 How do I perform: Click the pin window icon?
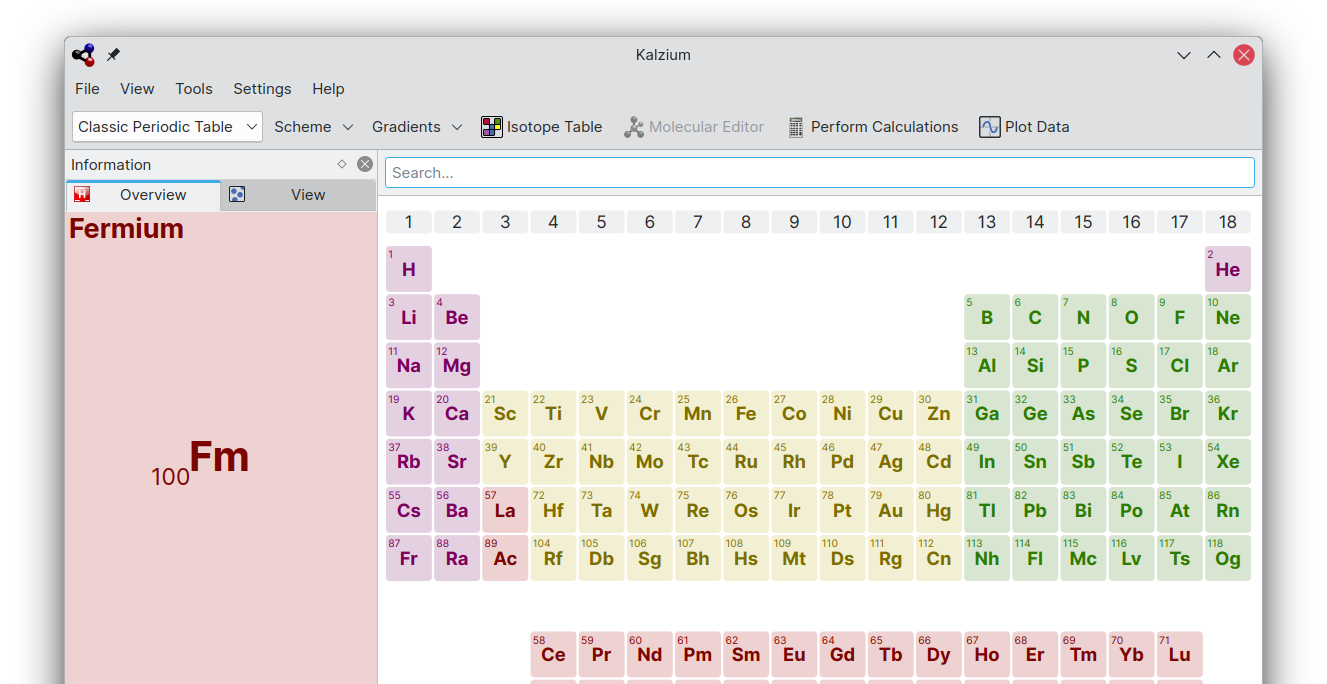[113, 55]
